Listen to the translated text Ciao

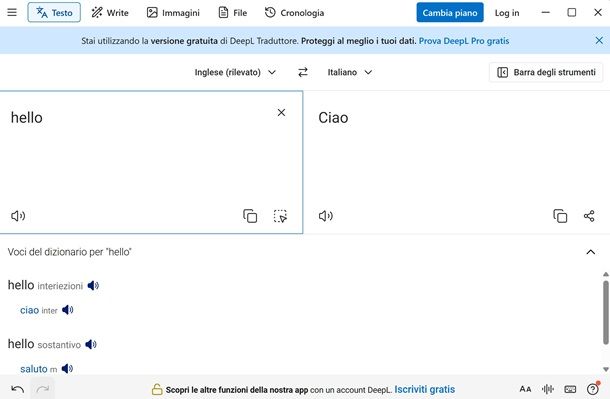pyautogui.click(x=326, y=216)
